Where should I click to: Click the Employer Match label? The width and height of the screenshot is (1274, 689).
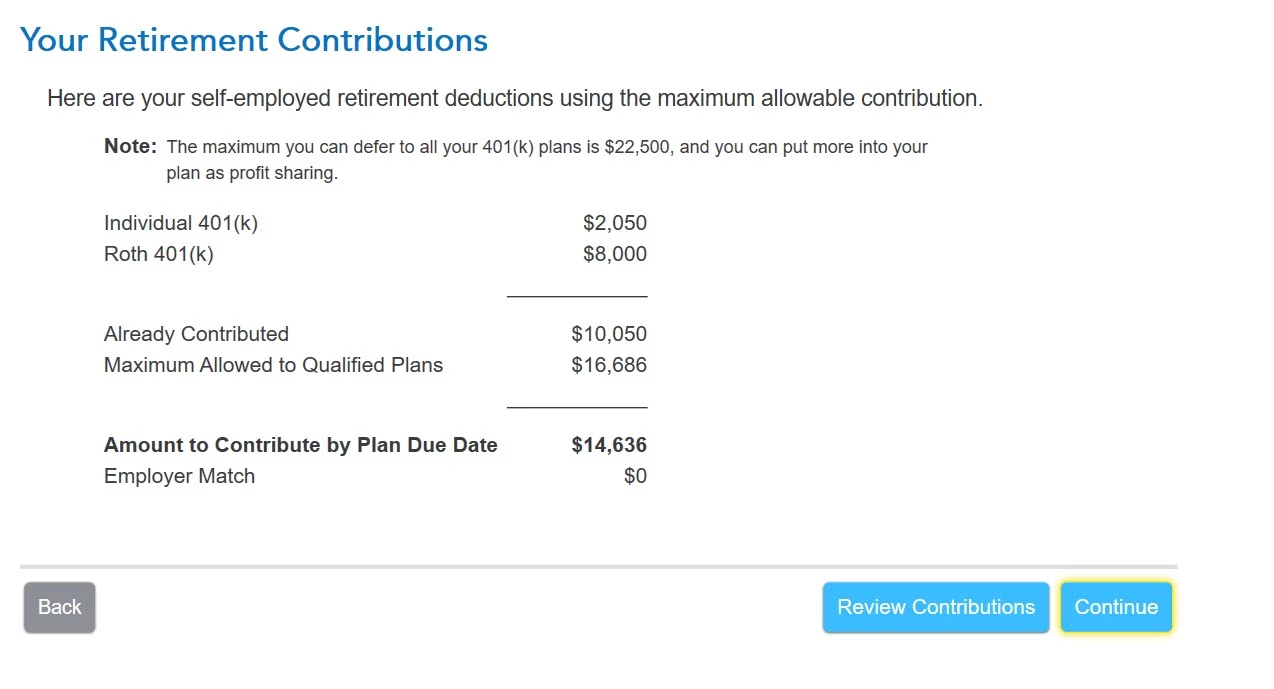coord(179,476)
